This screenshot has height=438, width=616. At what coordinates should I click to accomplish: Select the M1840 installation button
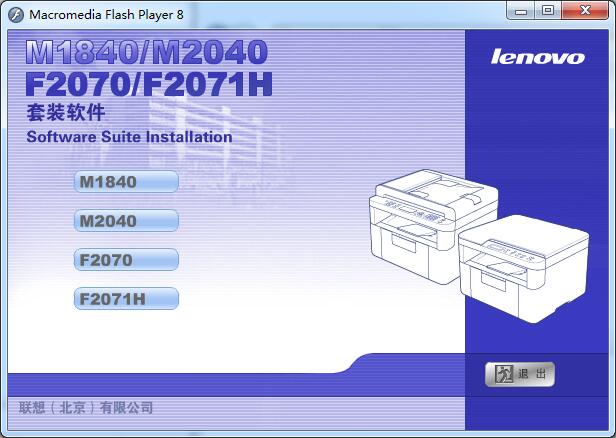[x=127, y=182]
